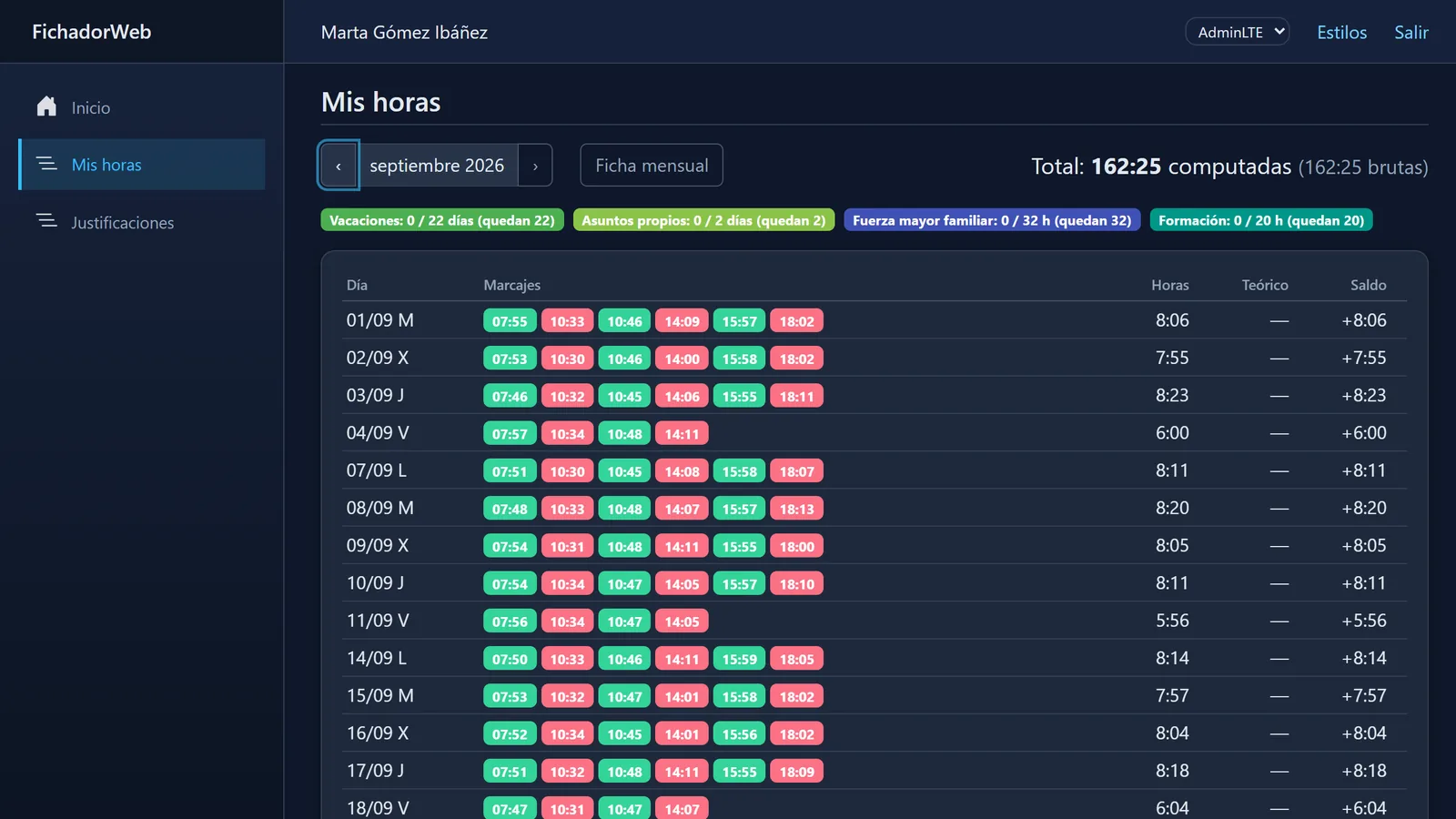Click the Total 162:25 computadas text
The image size is (1456, 819).
tap(1161, 167)
